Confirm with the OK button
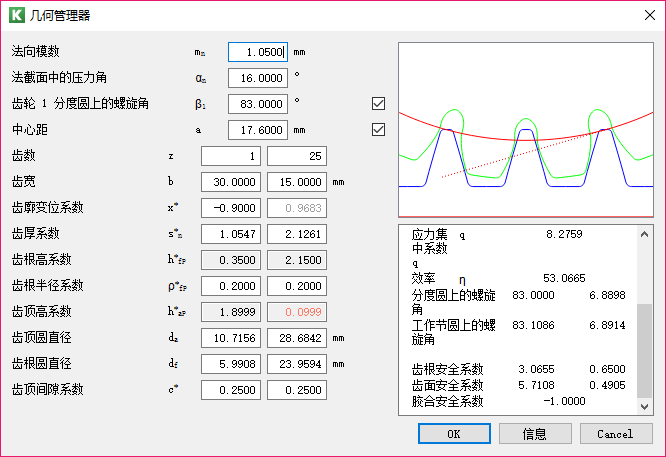This screenshot has width=666, height=457. point(454,434)
